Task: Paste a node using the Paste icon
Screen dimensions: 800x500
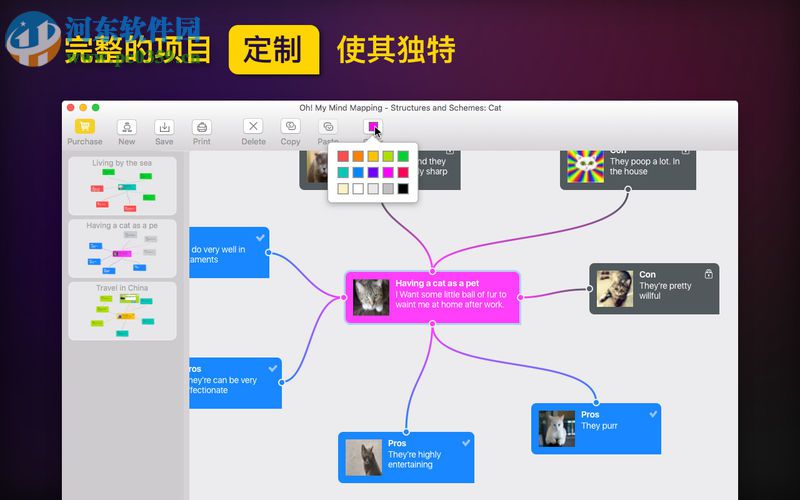Action: pyautogui.click(x=328, y=127)
